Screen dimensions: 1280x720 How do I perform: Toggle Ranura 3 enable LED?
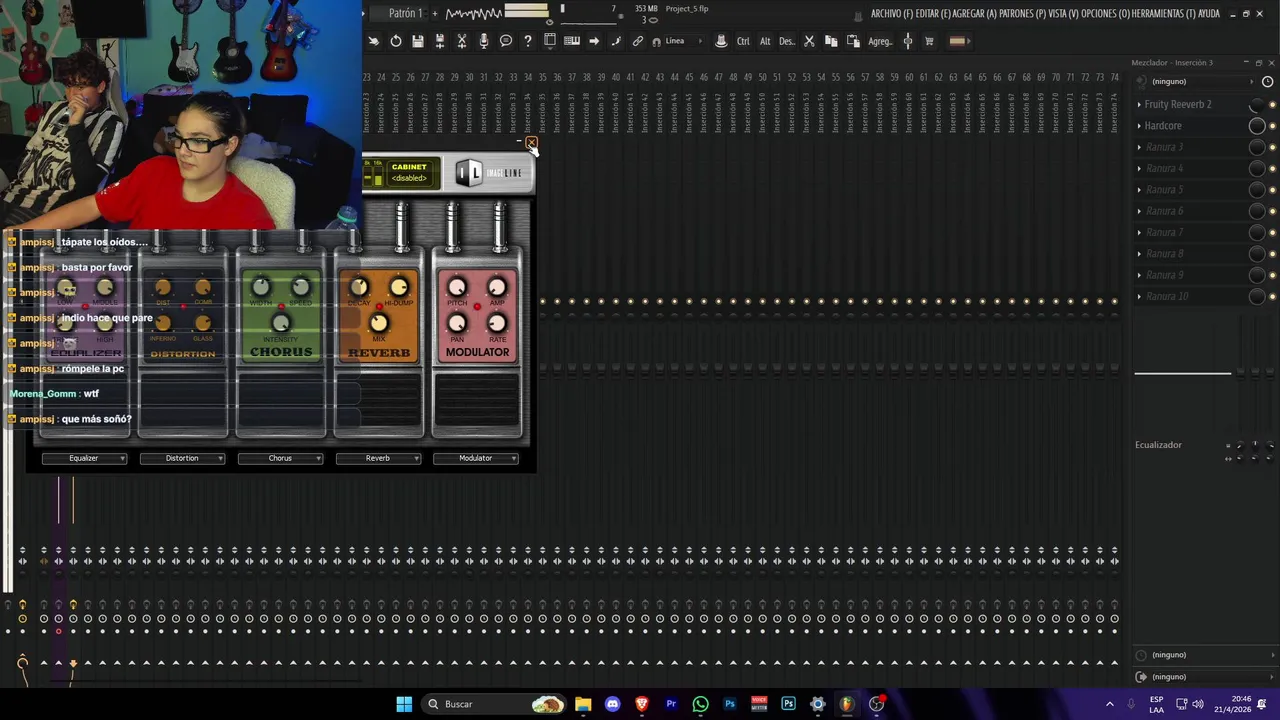(1272, 147)
